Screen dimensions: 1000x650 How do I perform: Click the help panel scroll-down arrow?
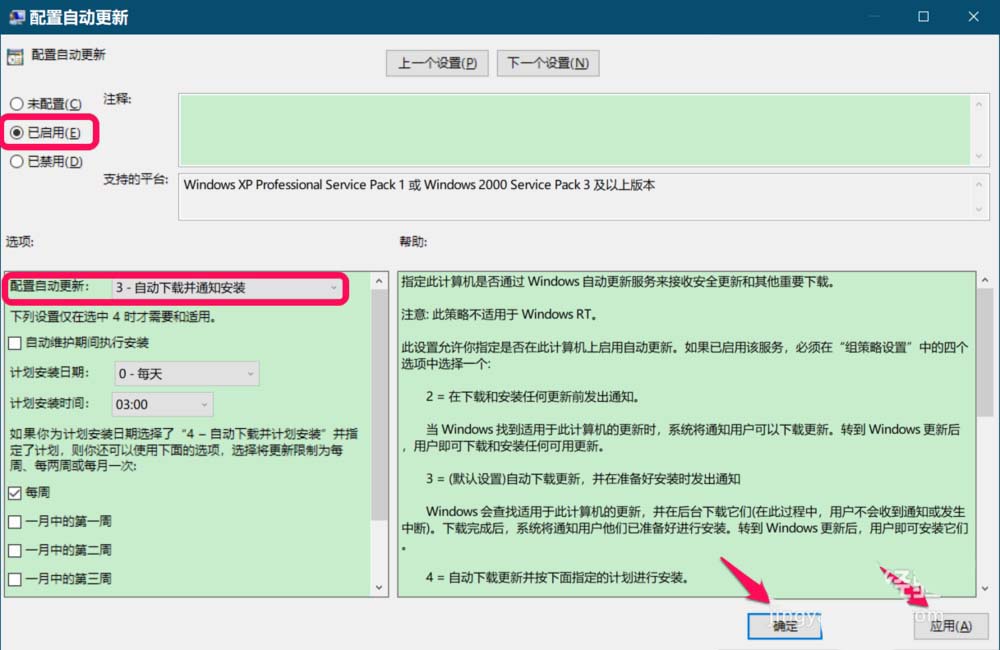click(x=985, y=588)
